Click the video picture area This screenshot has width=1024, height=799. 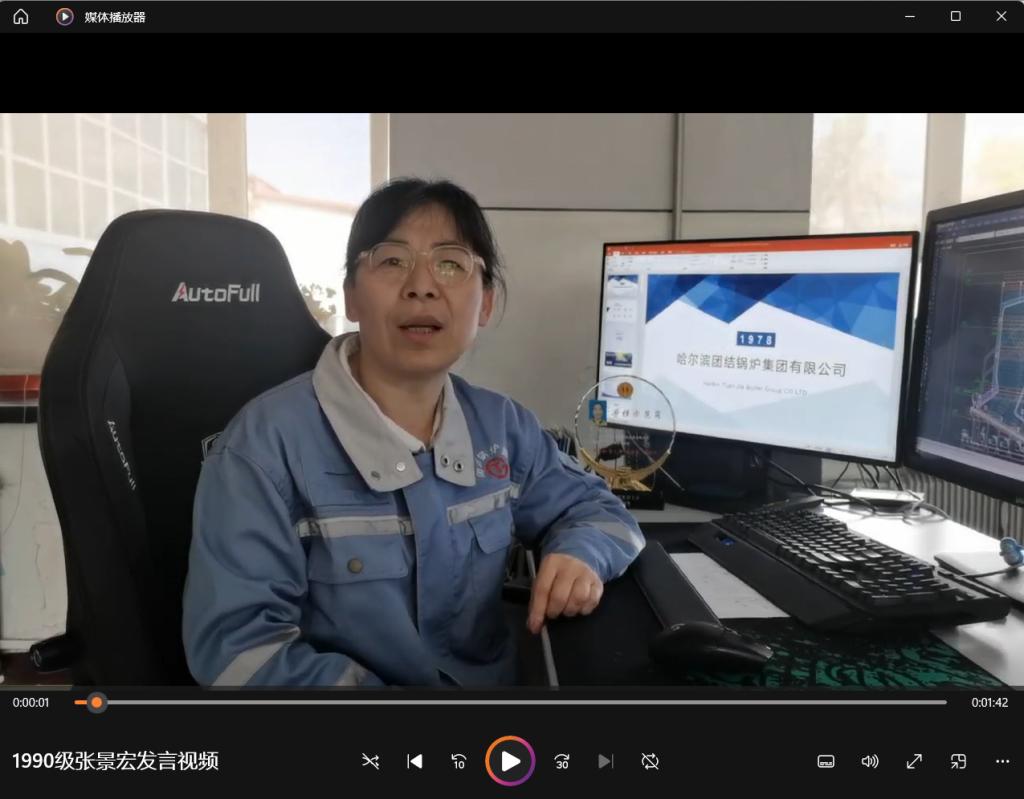[x=511, y=399]
